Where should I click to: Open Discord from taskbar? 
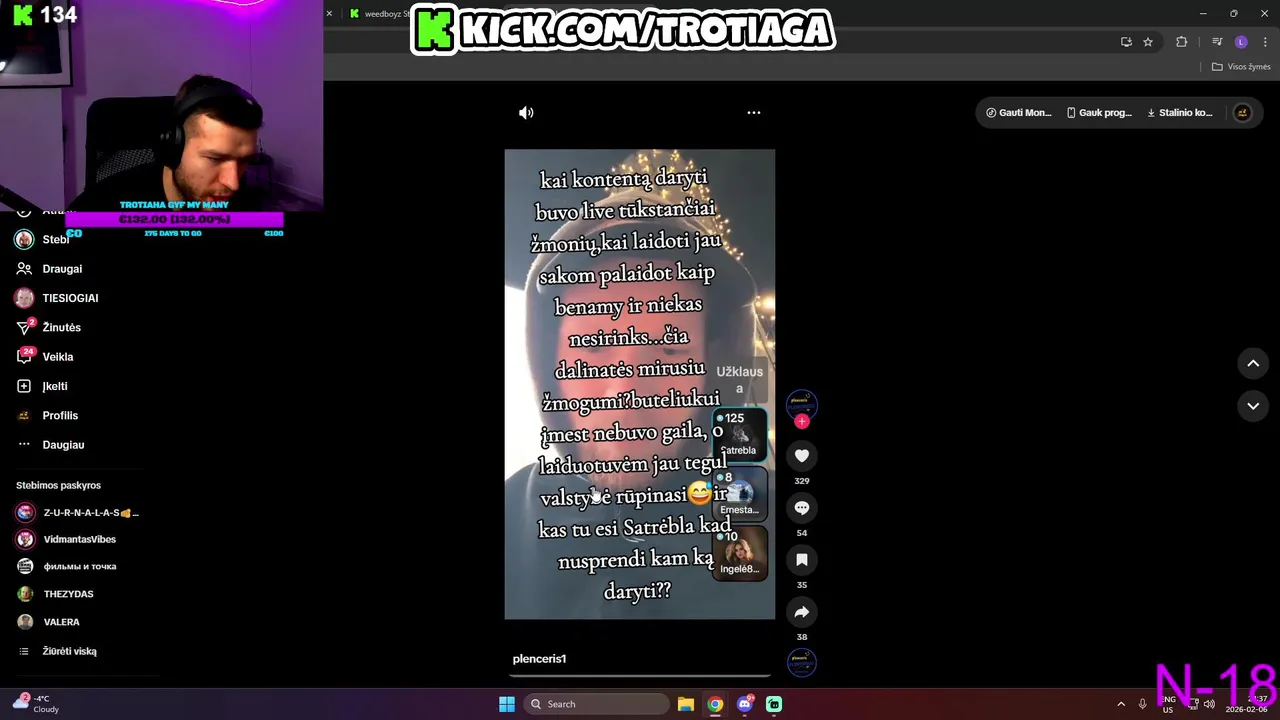coord(745,704)
